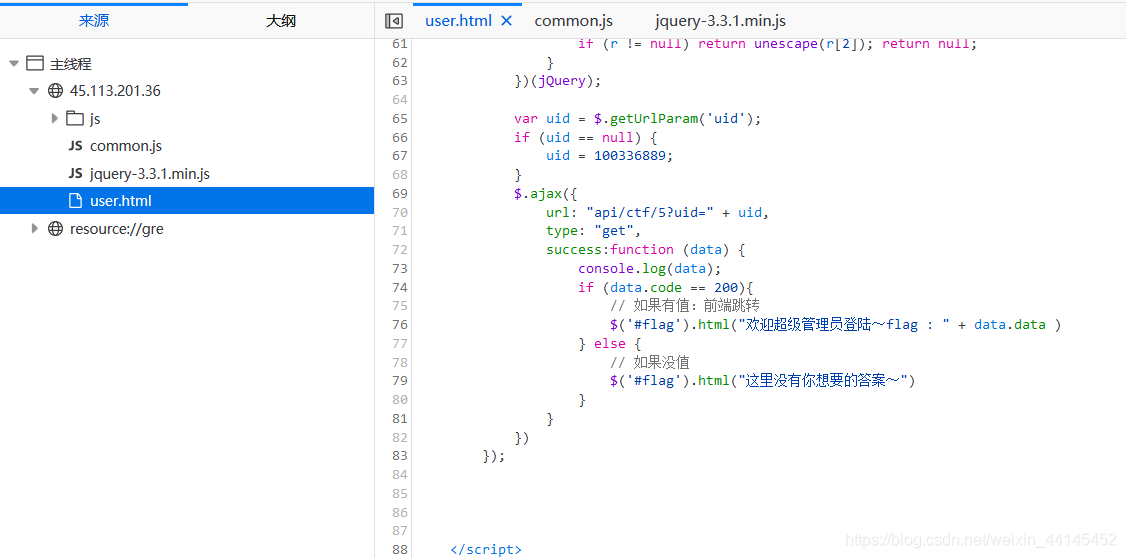Select the js folder label
This screenshot has width=1126, height=558.
95,118
